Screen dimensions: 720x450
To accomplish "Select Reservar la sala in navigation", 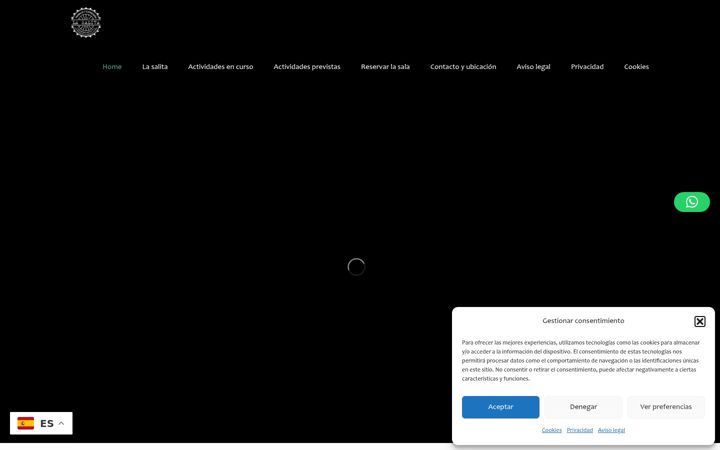I will click(385, 67).
